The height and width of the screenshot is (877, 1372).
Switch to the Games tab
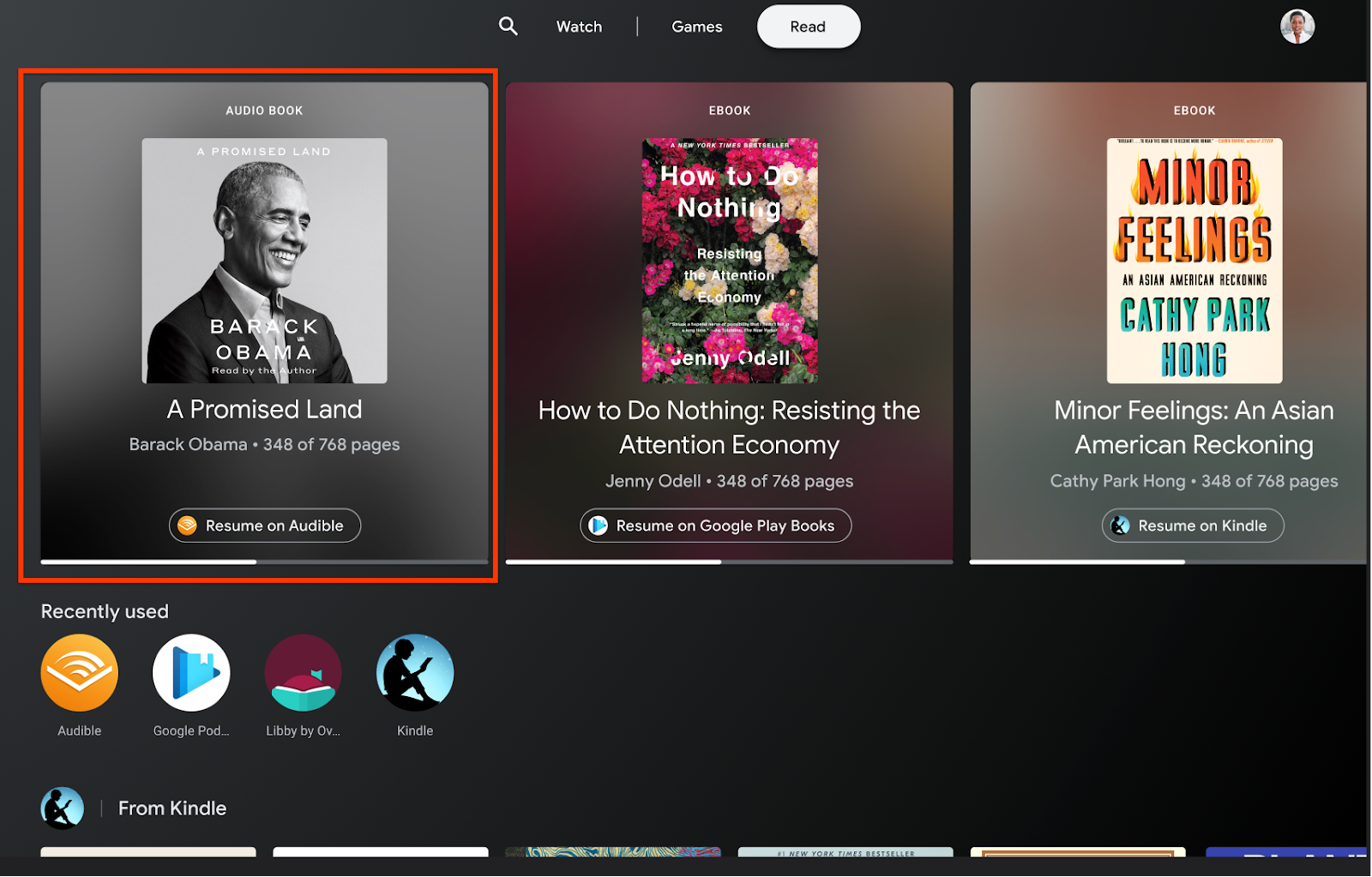tap(696, 27)
